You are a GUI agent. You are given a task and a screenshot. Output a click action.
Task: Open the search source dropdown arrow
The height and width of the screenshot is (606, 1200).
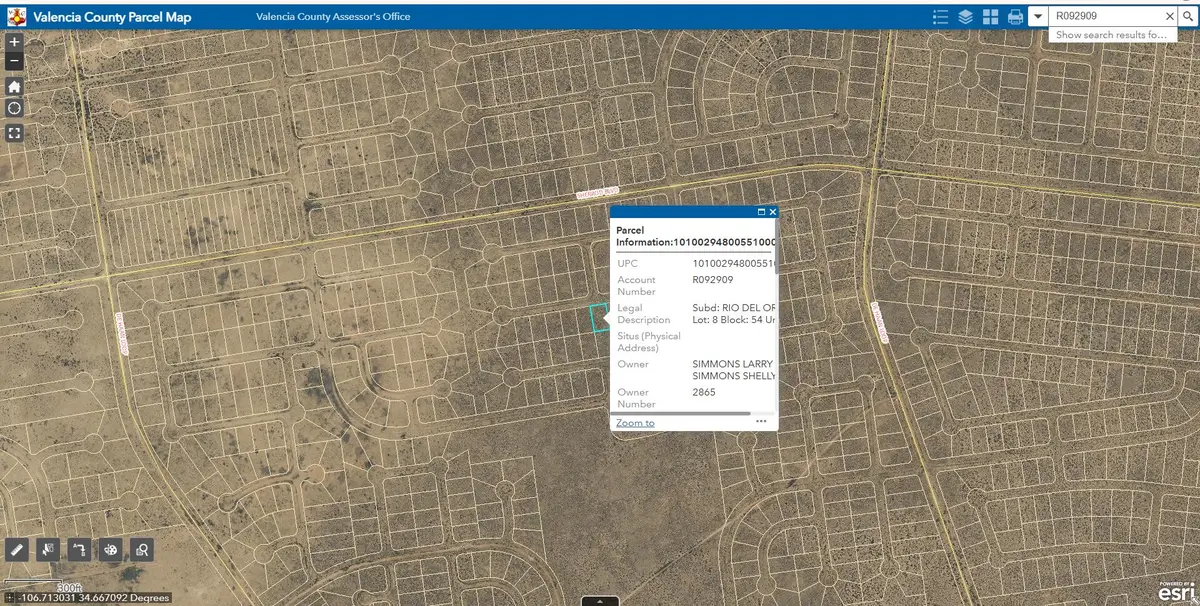(1038, 15)
